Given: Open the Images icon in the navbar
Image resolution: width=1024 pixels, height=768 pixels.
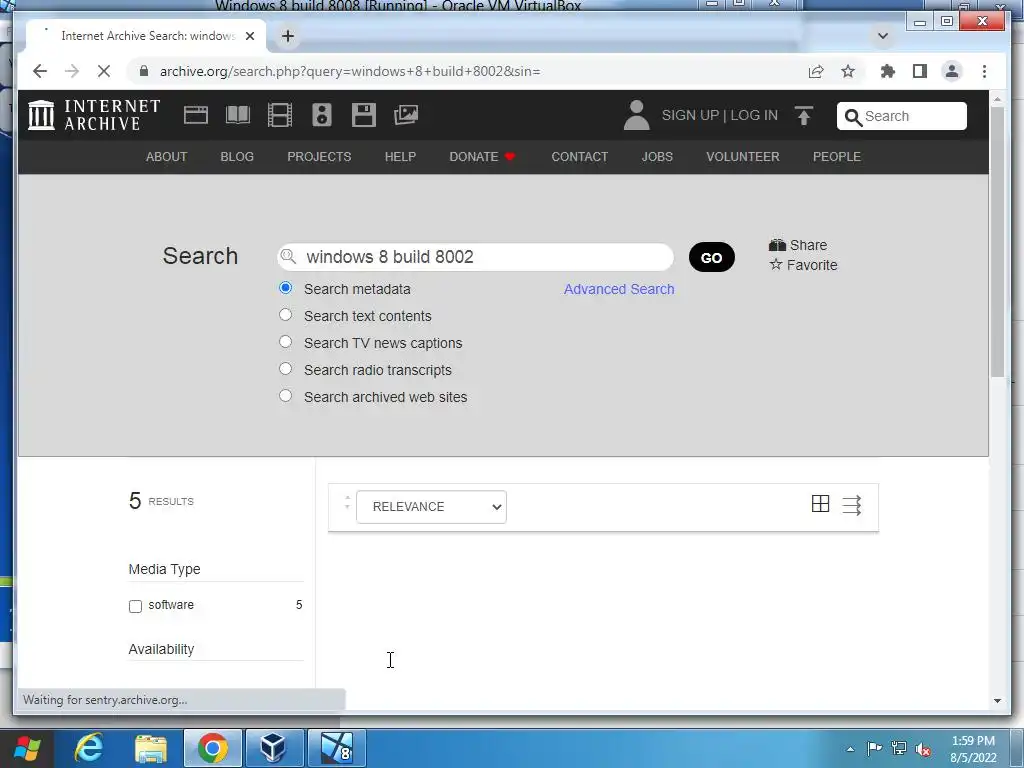Looking at the screenshot, I should (406, 115).
